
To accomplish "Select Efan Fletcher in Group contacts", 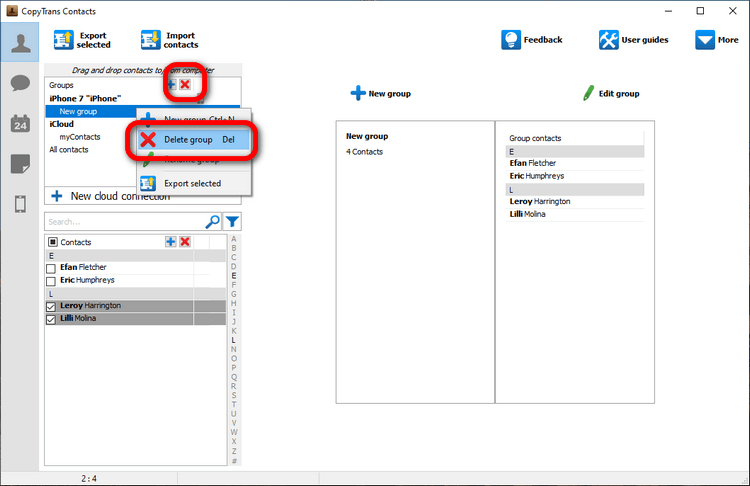I will [x=574, y=164].
